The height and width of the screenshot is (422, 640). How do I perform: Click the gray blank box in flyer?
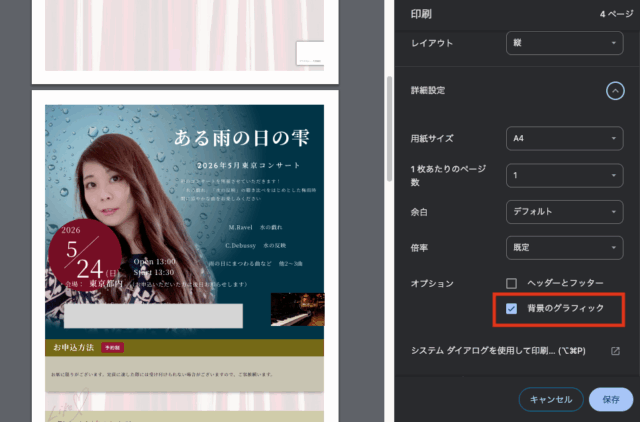[x=153, y=316]
